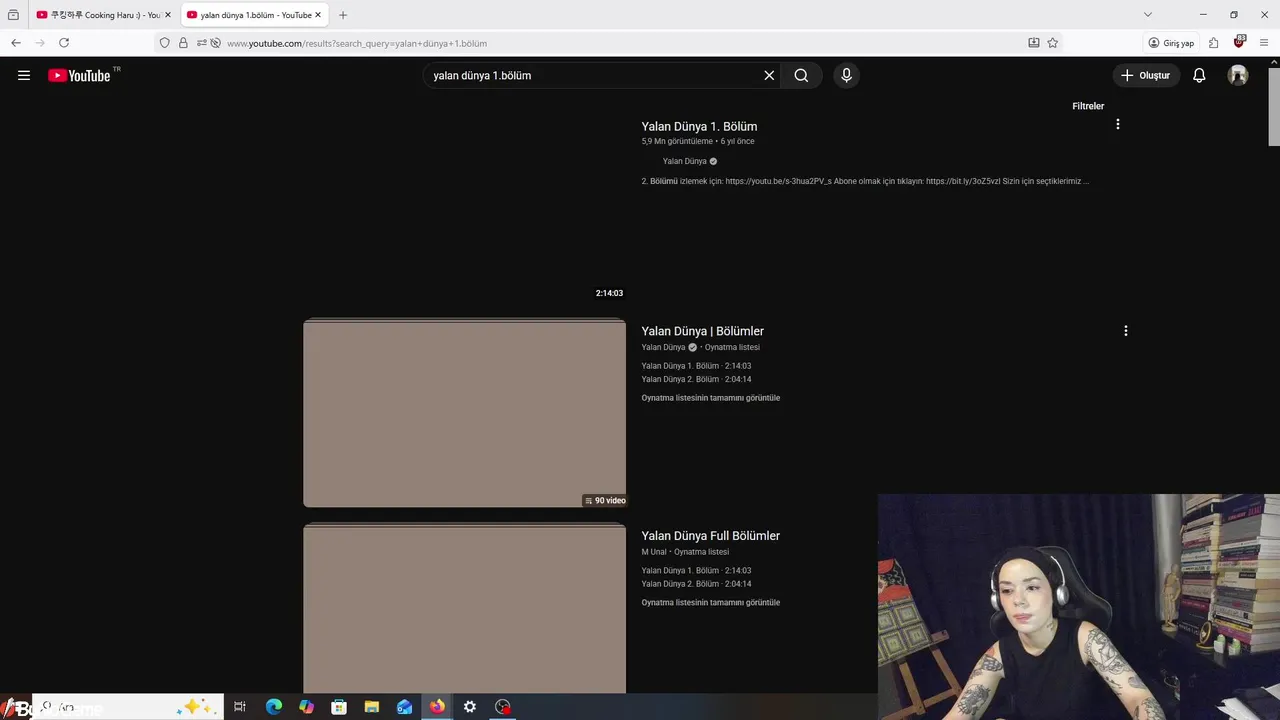Open Firefox extensions puzzle icon
This screenshot has width=1280, height=720.
coord(1213,43)
